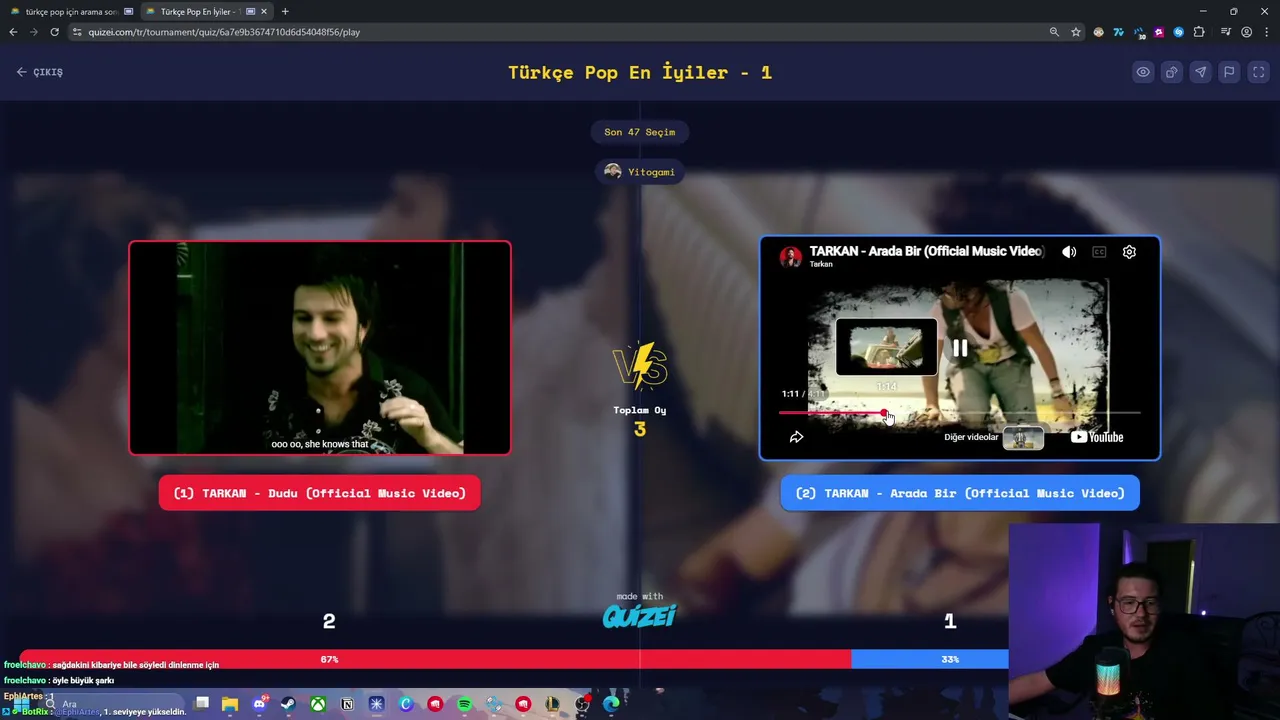
Task: Bookmark this page with star icon
Action: click(x=1076, y=32)
